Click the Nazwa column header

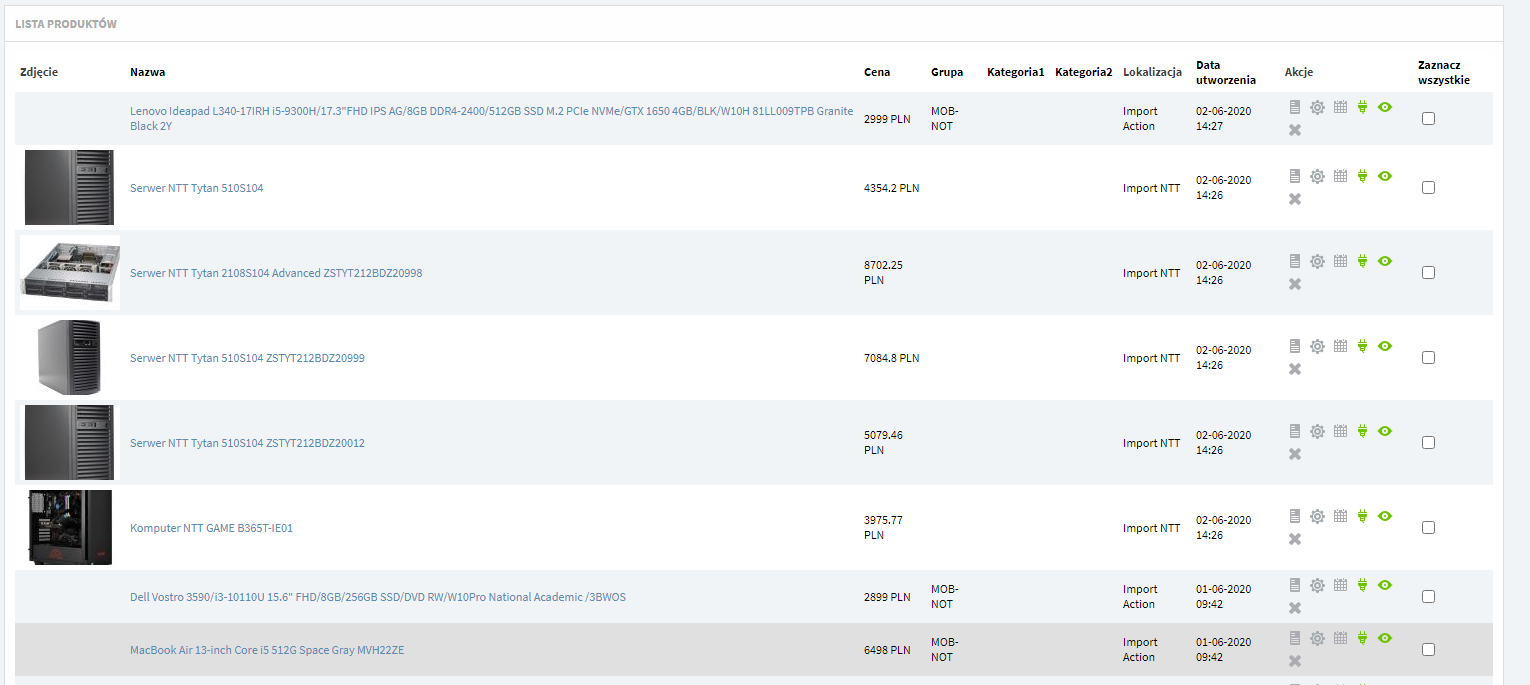(147, 72)
